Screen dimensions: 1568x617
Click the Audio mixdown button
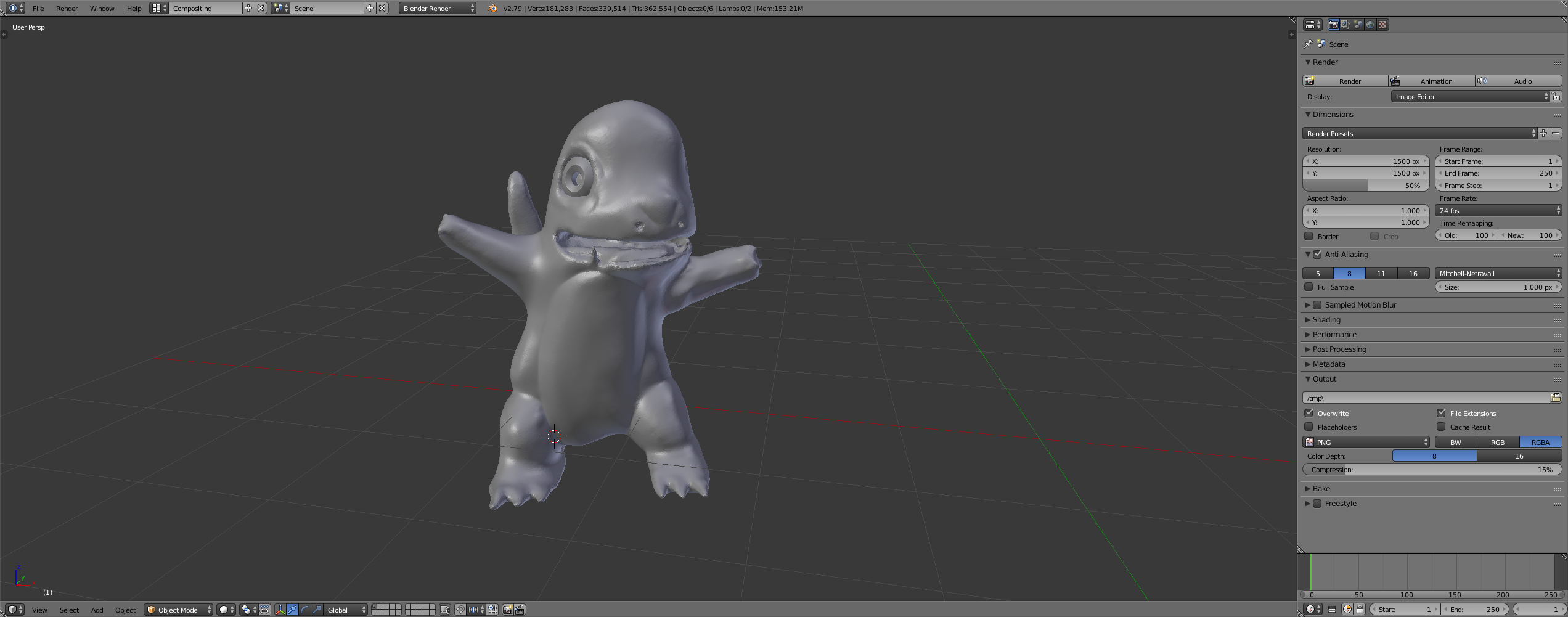(1519, 81)
